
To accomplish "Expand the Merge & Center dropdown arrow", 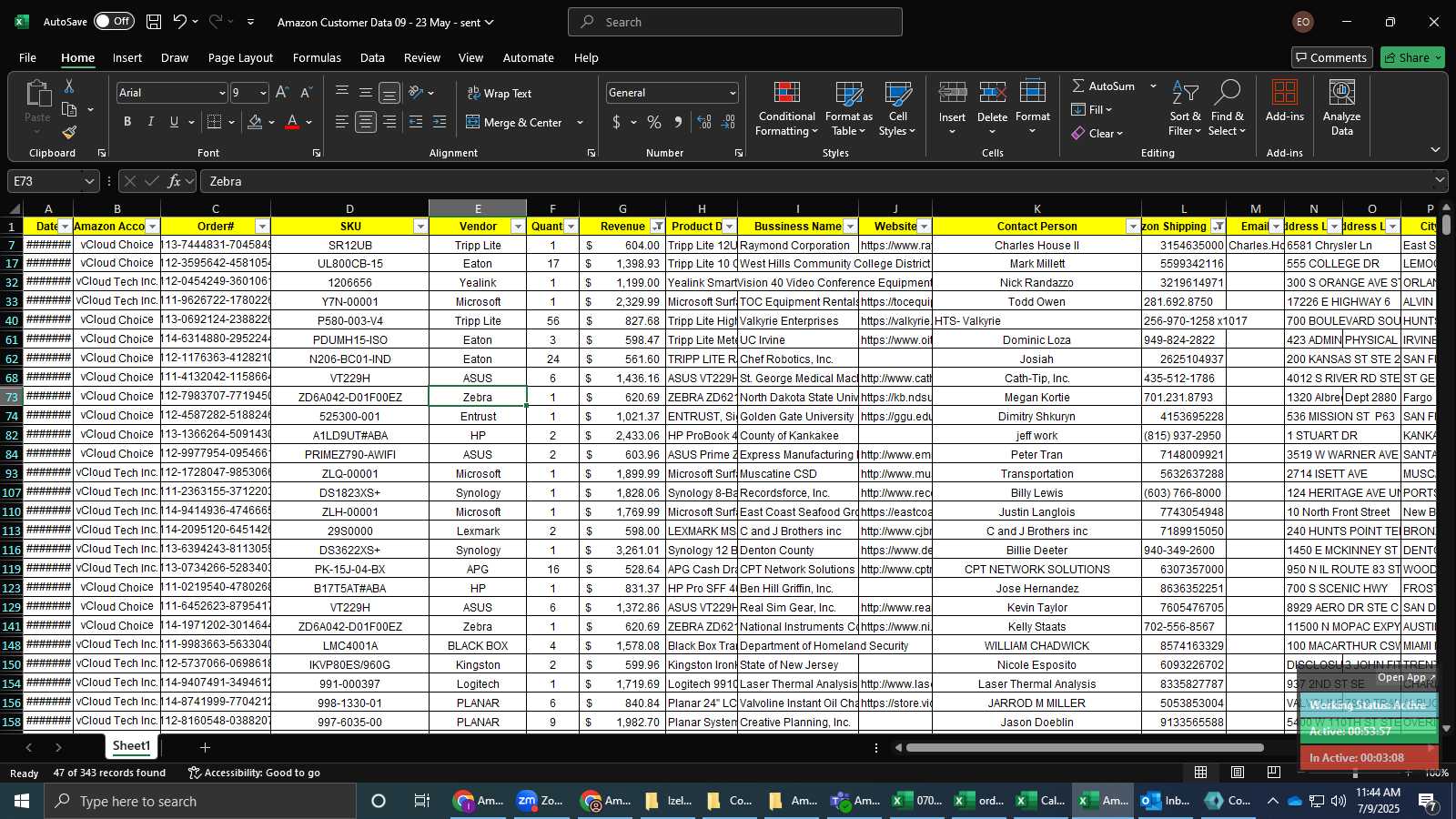I will click(x=580, y=122).
